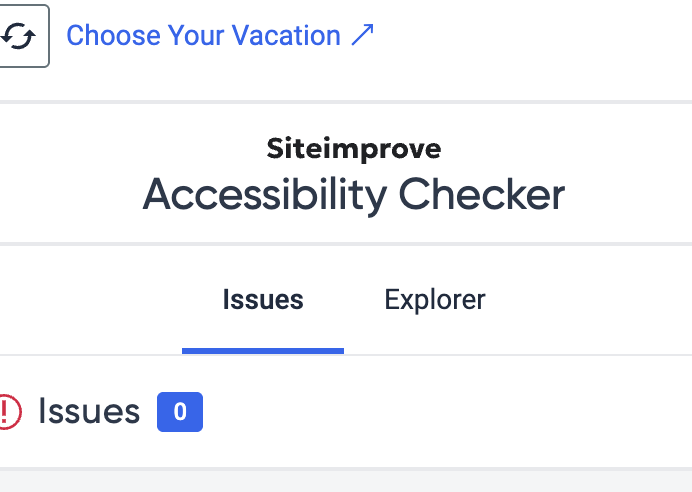692x492 pixels.
Task: Click the Siteimprove logo text
Action: coord(354,149)
